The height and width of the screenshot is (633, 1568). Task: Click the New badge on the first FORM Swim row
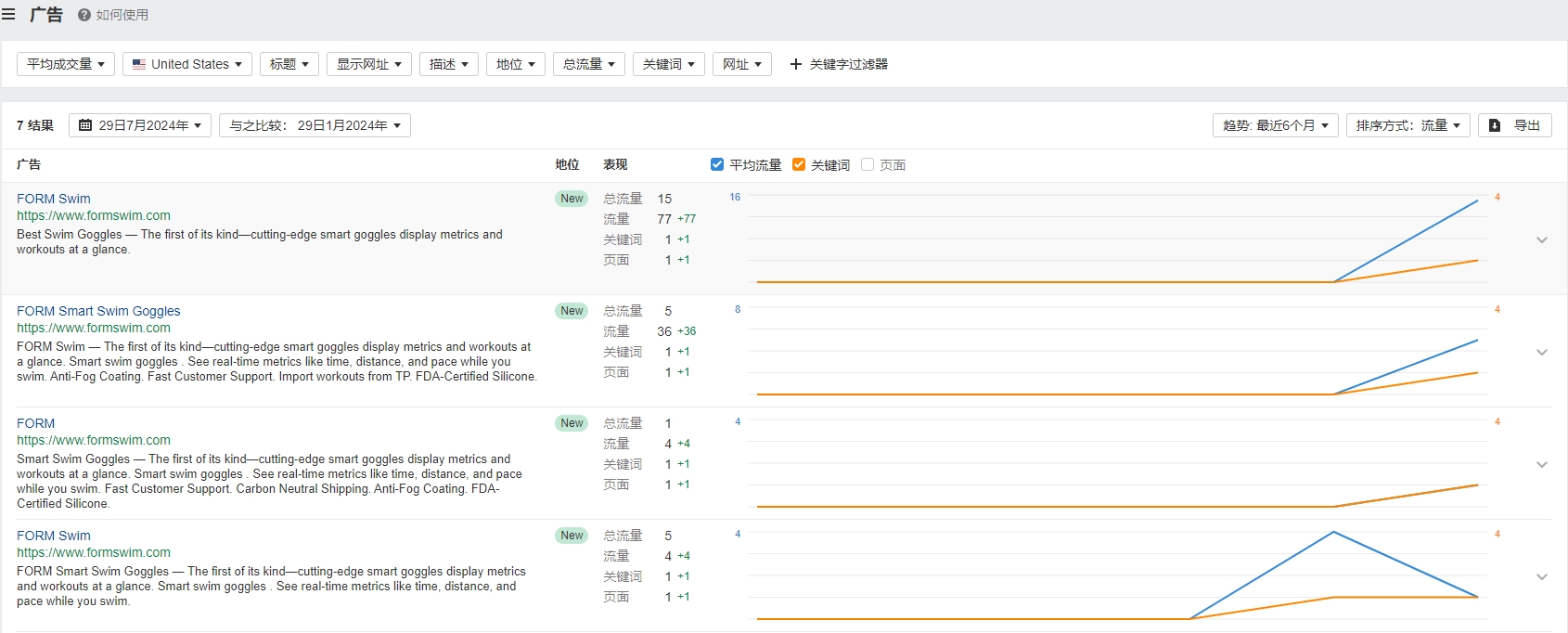point(572,199)
